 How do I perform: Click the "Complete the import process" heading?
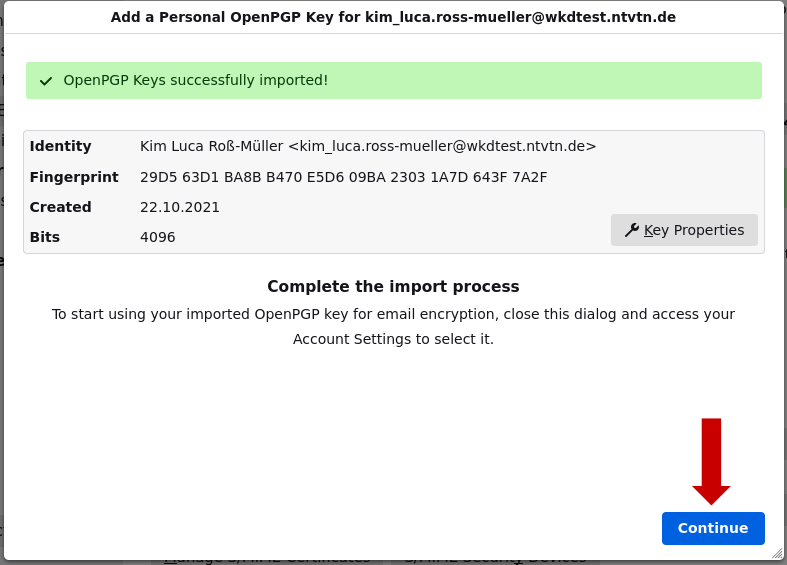click(x=393, y=287)
